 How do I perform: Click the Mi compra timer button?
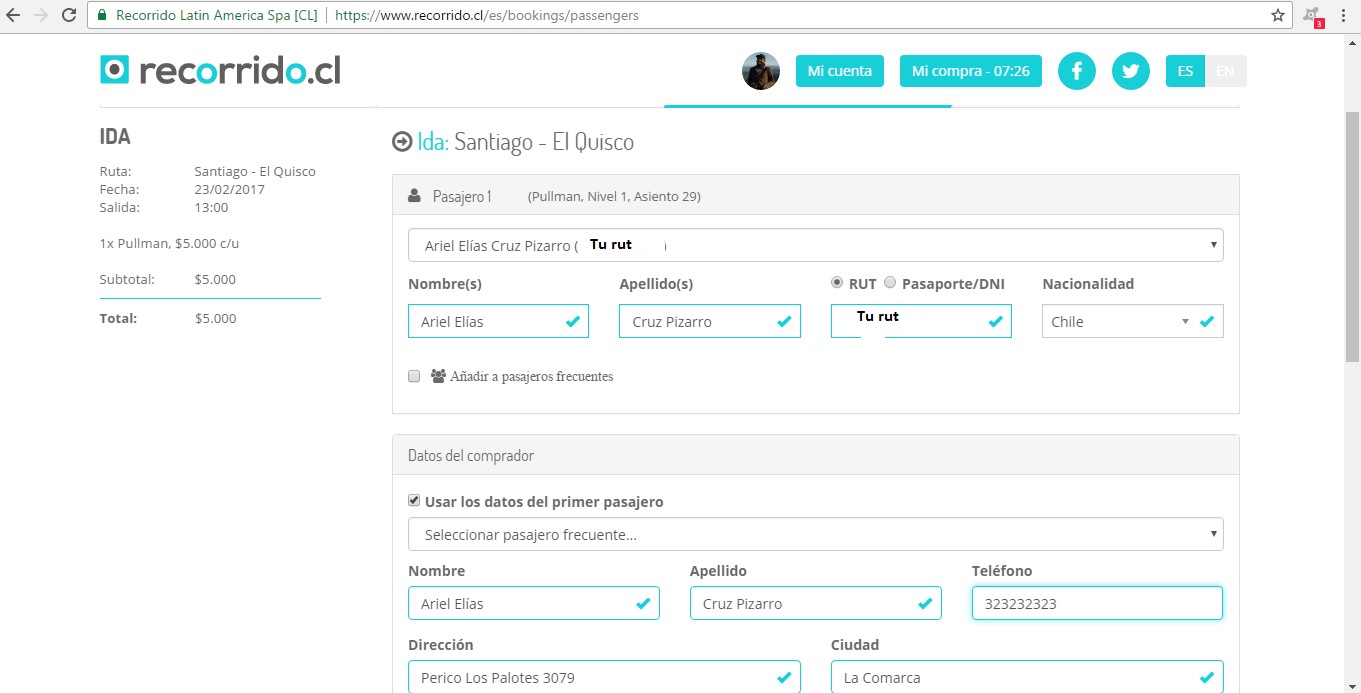[970, 71]
